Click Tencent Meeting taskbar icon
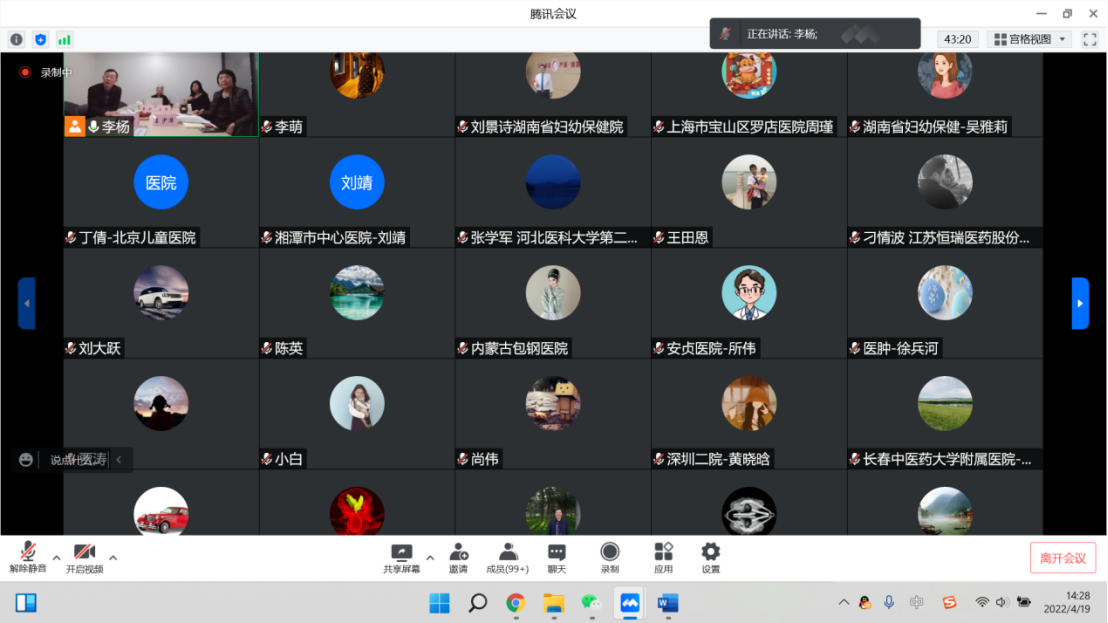Viewport: 1108px width, 623px height. point(630,603)
